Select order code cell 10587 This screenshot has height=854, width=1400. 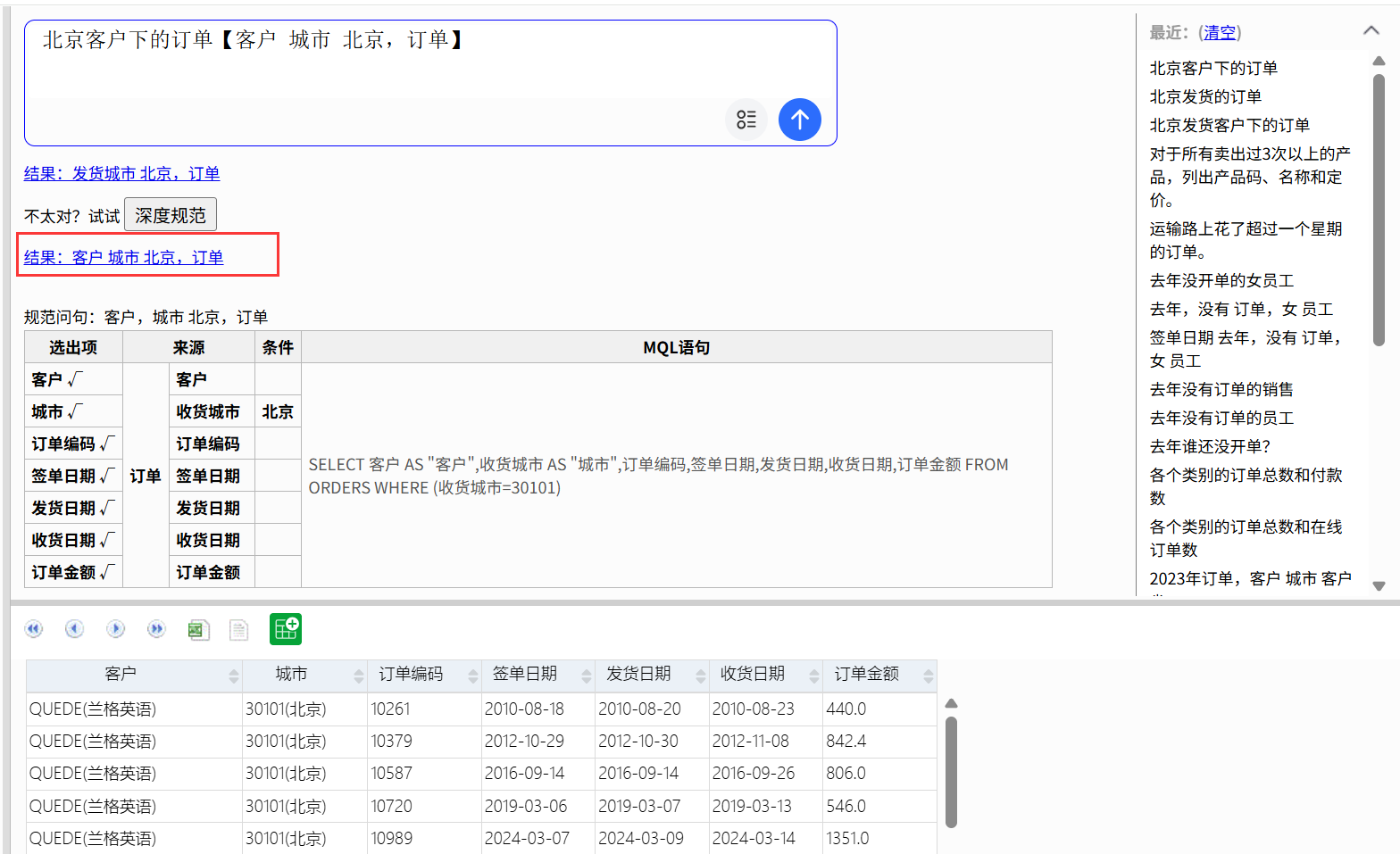click(x=424, y=773)
